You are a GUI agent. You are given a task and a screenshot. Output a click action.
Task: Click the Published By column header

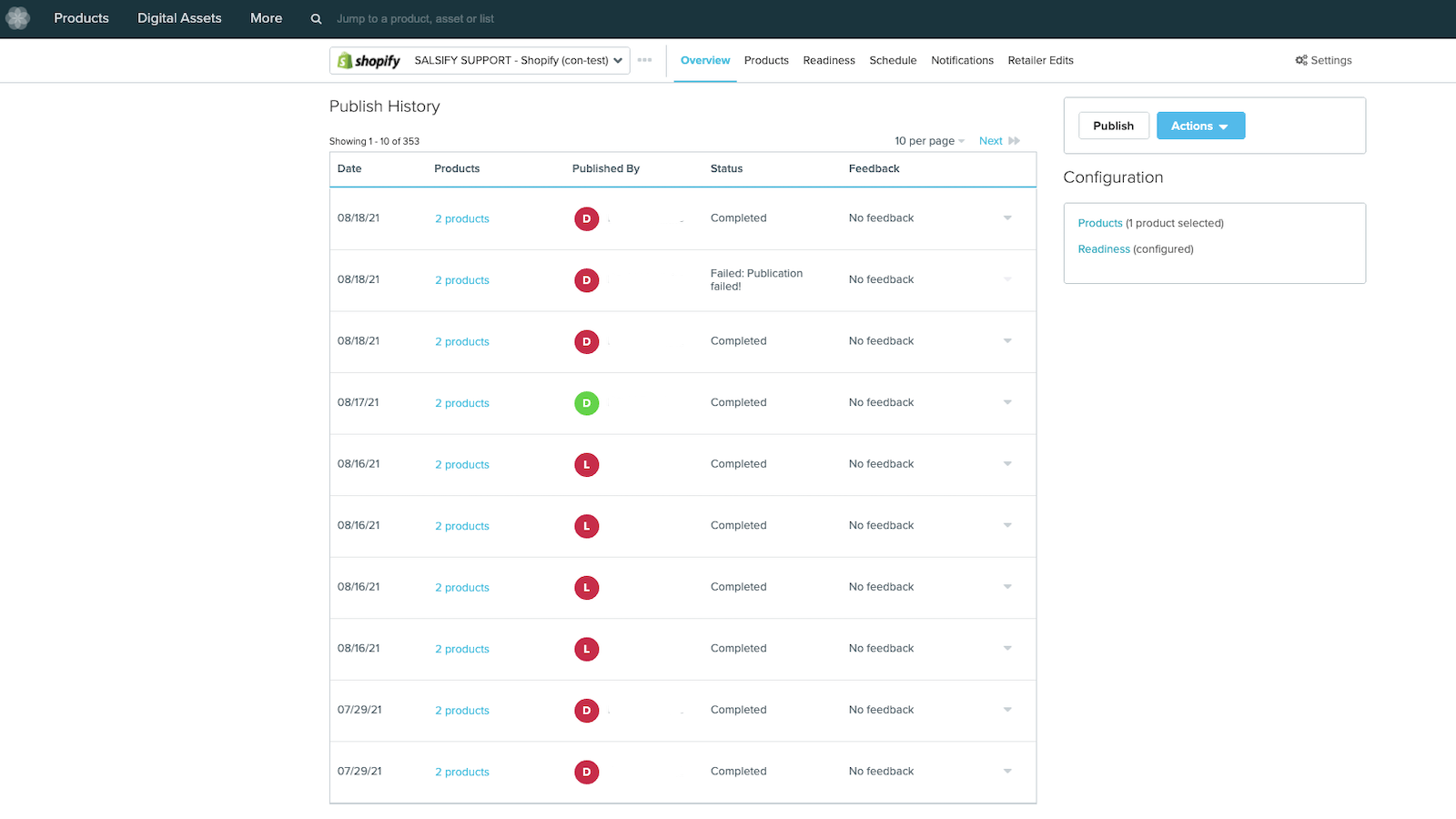click(x=606, y=168)
